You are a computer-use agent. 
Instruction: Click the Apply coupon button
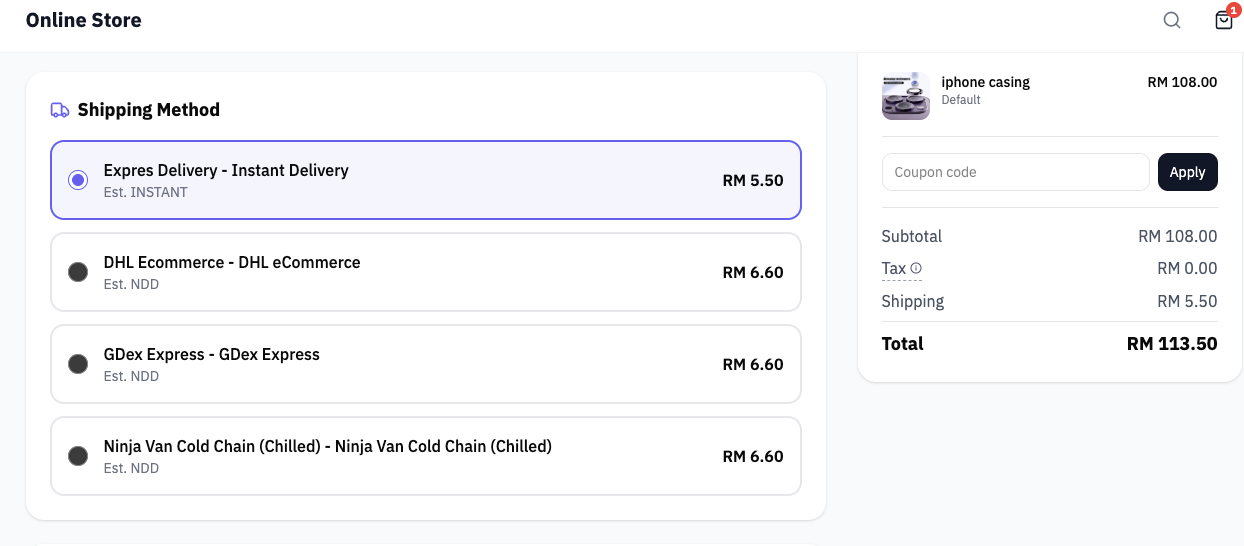click(1187, 172)
